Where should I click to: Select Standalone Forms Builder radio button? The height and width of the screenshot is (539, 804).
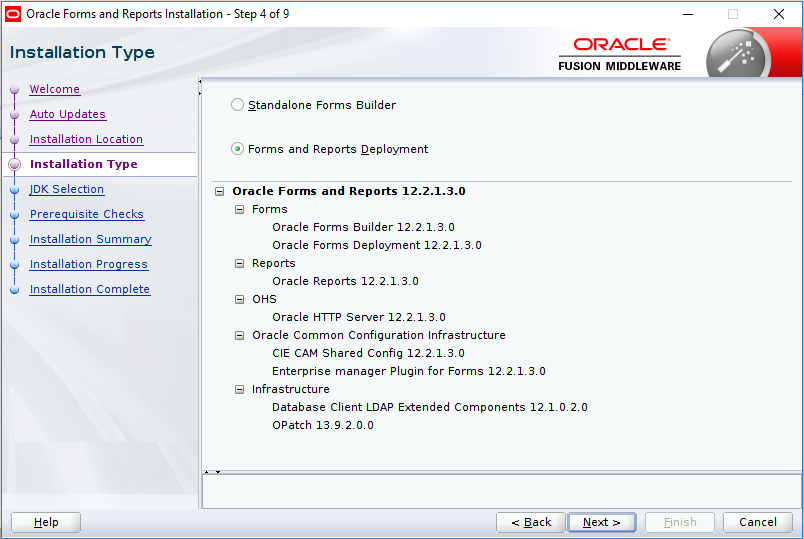tap(237, 105)
